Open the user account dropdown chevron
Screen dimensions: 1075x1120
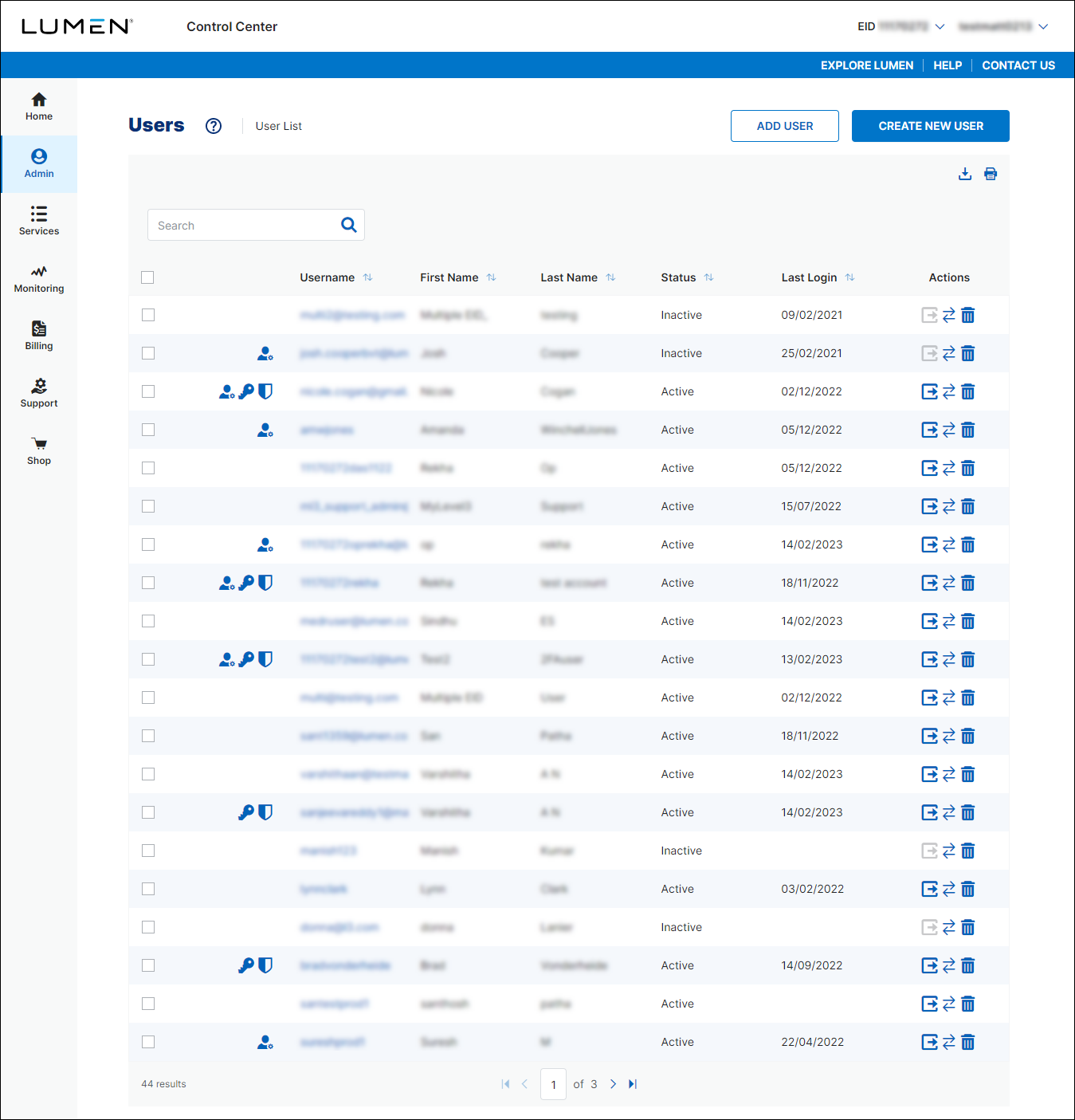1043,26
